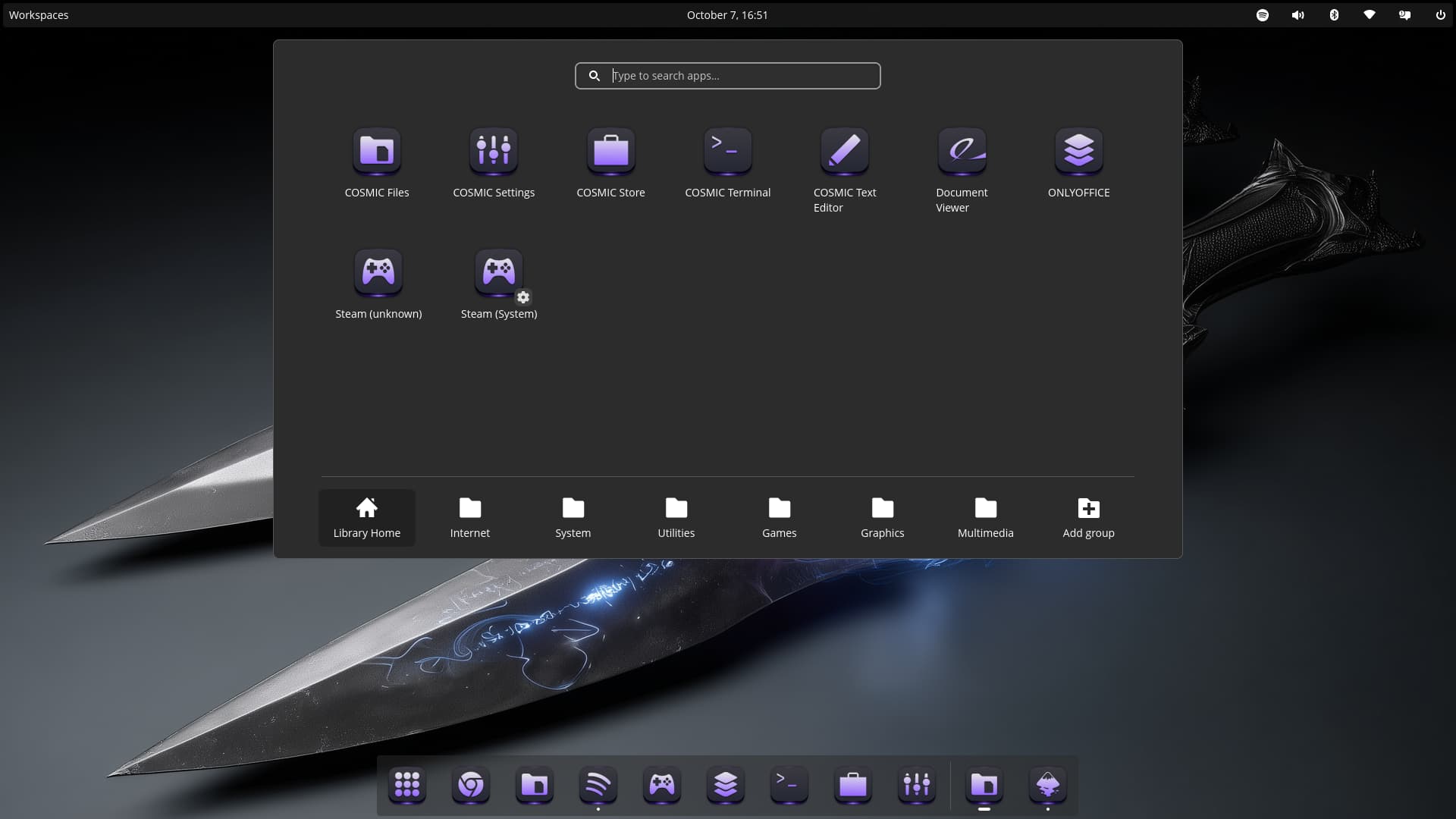Open the Utilities group
Screen dimensions: 1456x819
(676, 518)
